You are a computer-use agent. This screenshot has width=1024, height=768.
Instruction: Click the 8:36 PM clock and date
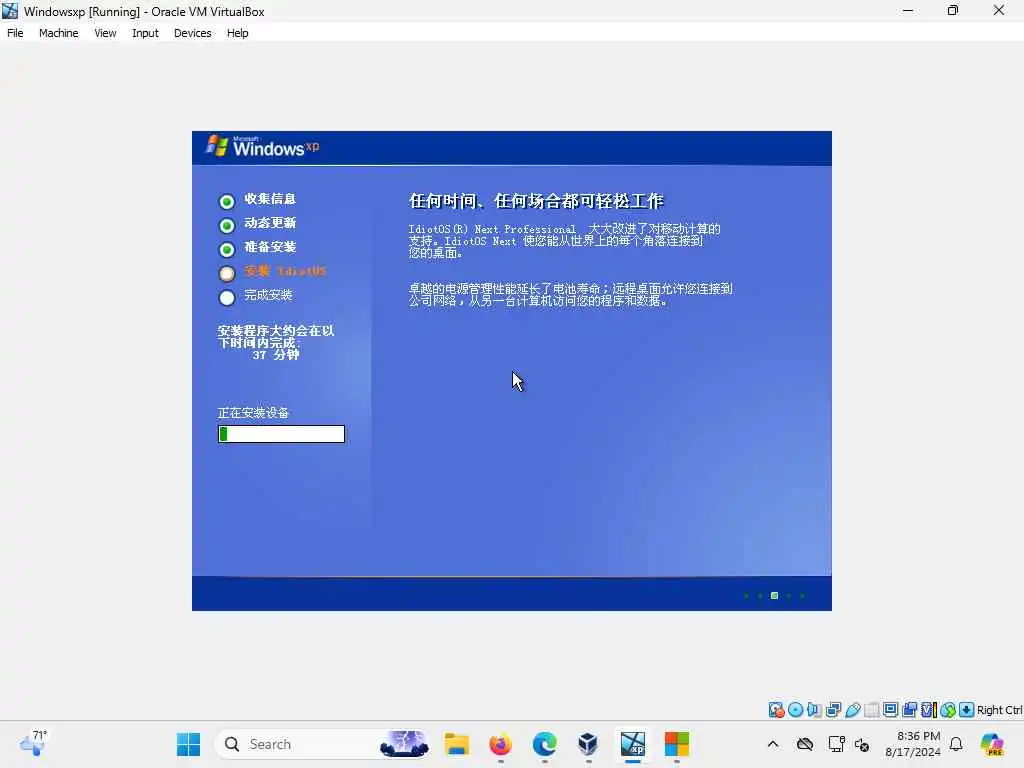point(913,744)
